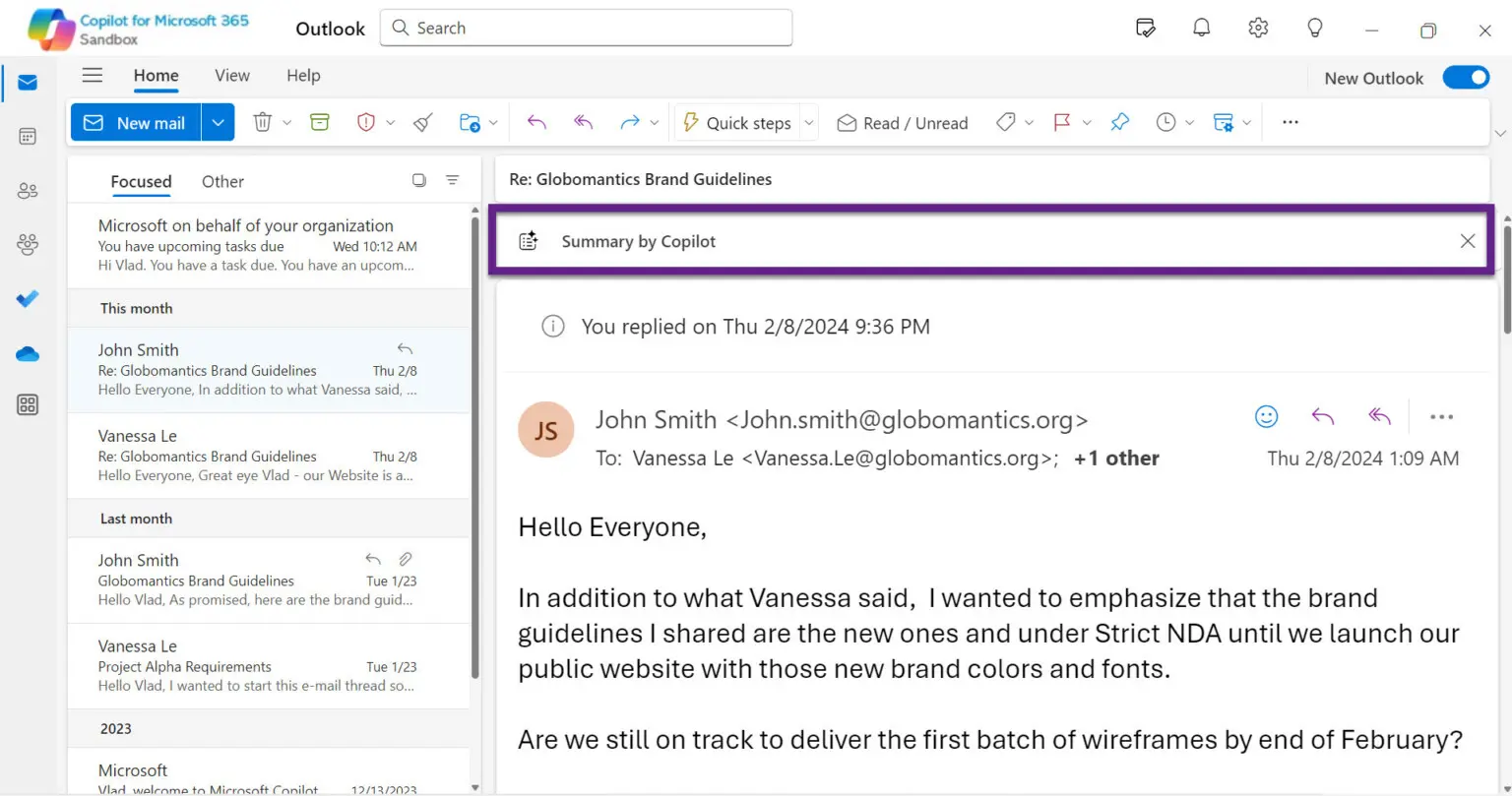Viewport: 1512px width, 796px height.
Task: Forward the email using the forward arrow
Action: (630, 122)
